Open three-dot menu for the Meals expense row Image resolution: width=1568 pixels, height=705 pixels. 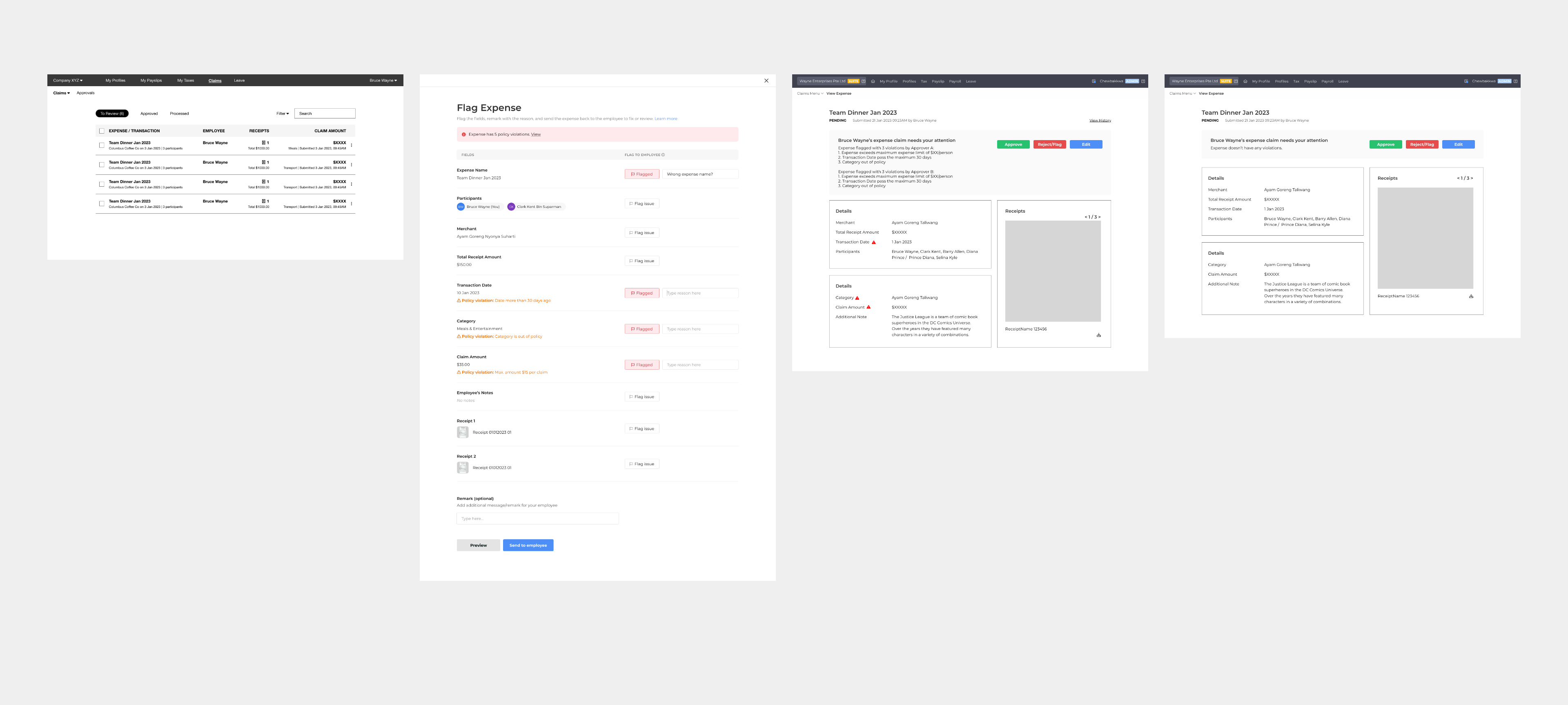(351, 145)
